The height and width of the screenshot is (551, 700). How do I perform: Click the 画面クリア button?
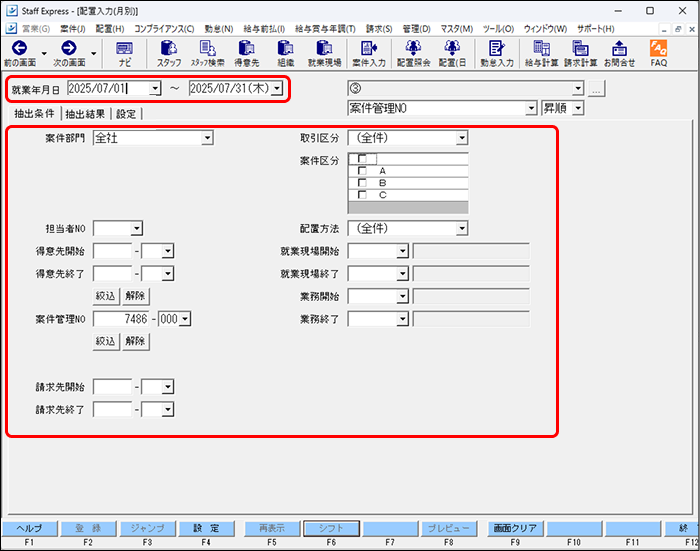tap(518, 527)
